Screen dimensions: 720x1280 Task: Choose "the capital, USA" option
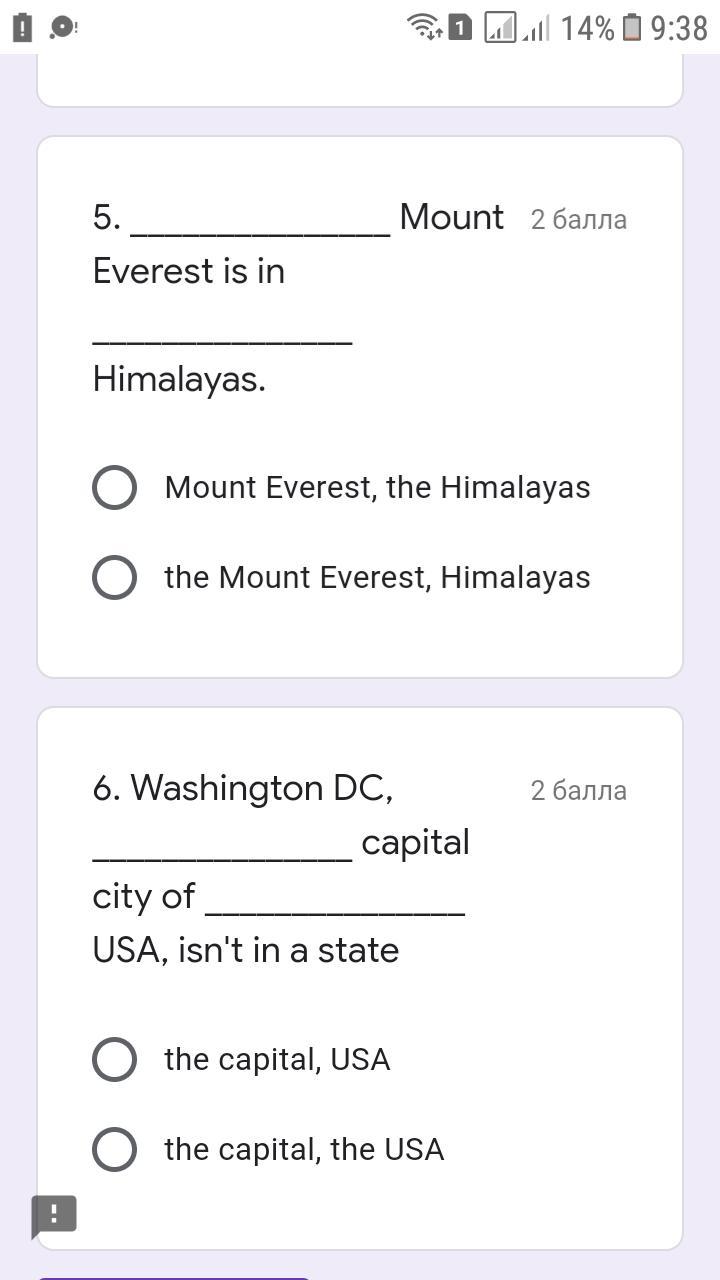pos(115,1060)
